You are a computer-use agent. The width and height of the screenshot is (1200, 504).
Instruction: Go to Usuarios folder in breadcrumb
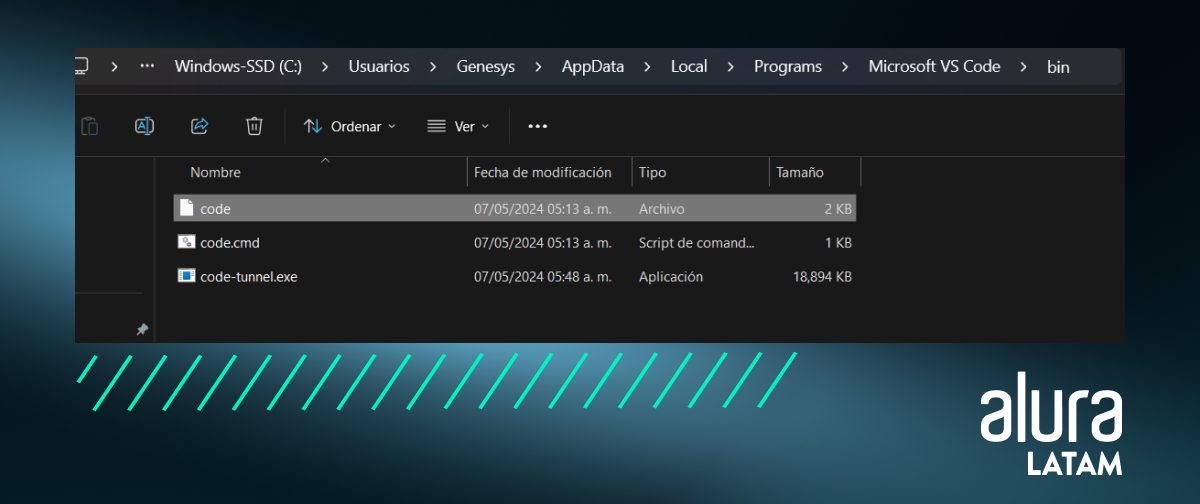coord(379,67)
